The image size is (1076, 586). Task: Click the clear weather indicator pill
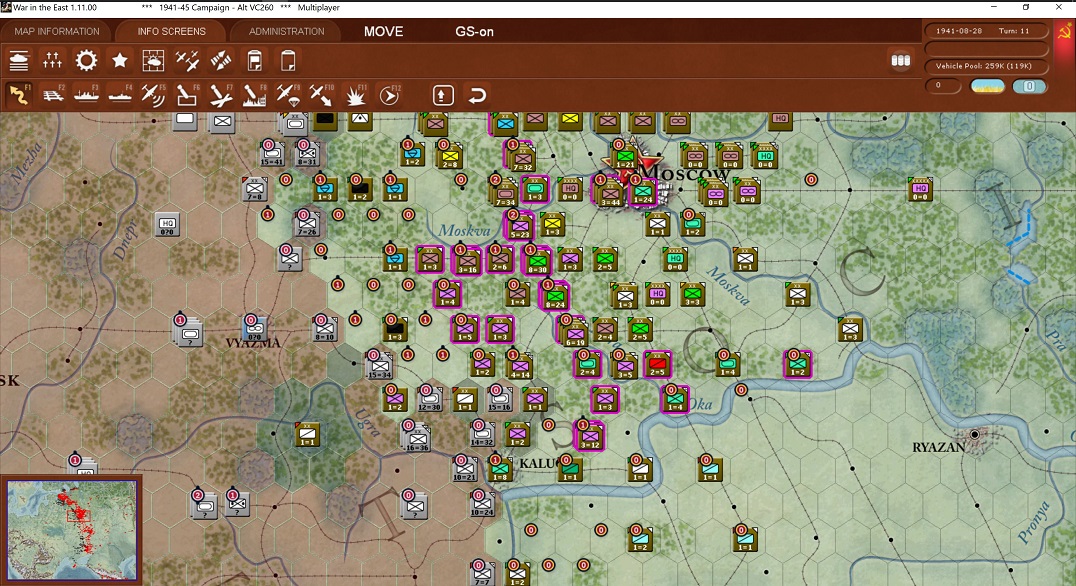(987, 86)
